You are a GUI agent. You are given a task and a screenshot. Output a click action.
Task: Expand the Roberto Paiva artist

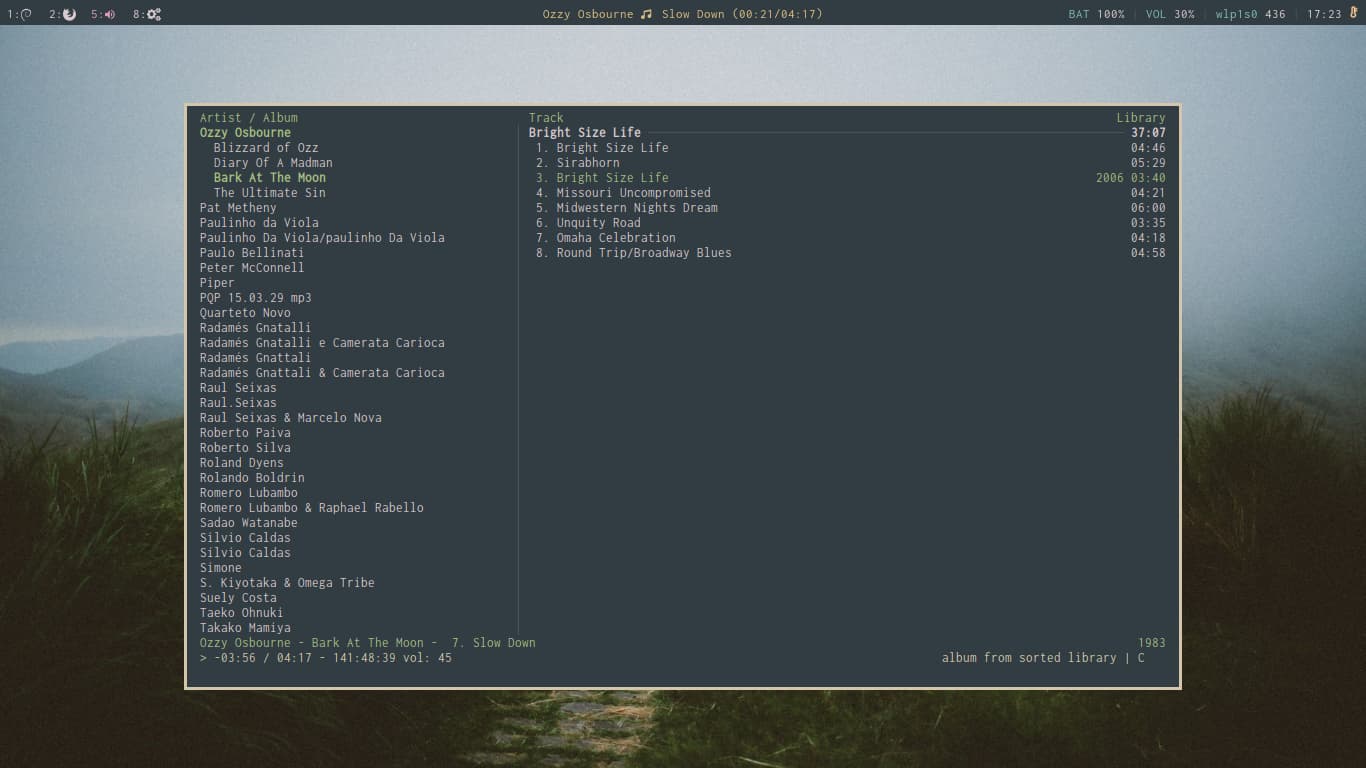245,432
